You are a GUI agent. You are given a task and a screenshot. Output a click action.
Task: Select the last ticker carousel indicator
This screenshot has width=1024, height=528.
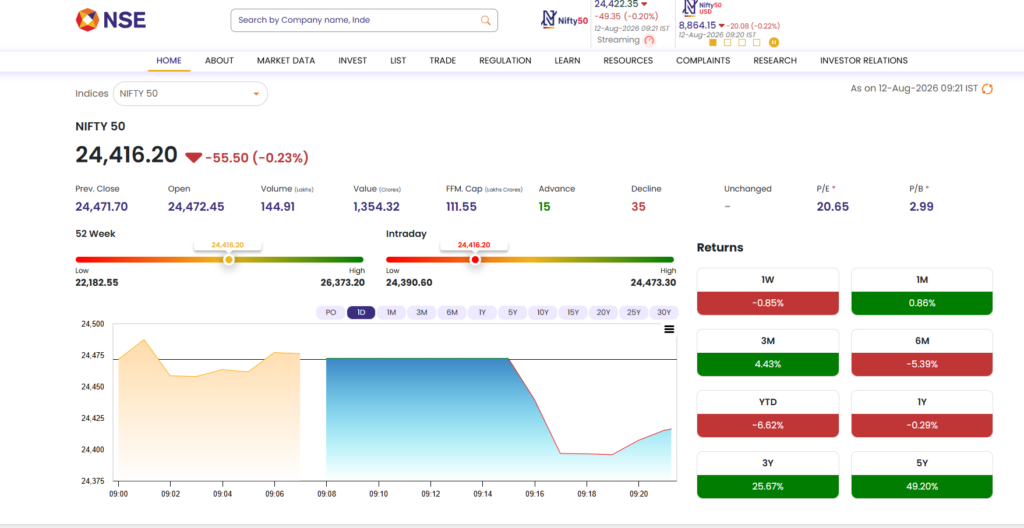tap(756, 42)
